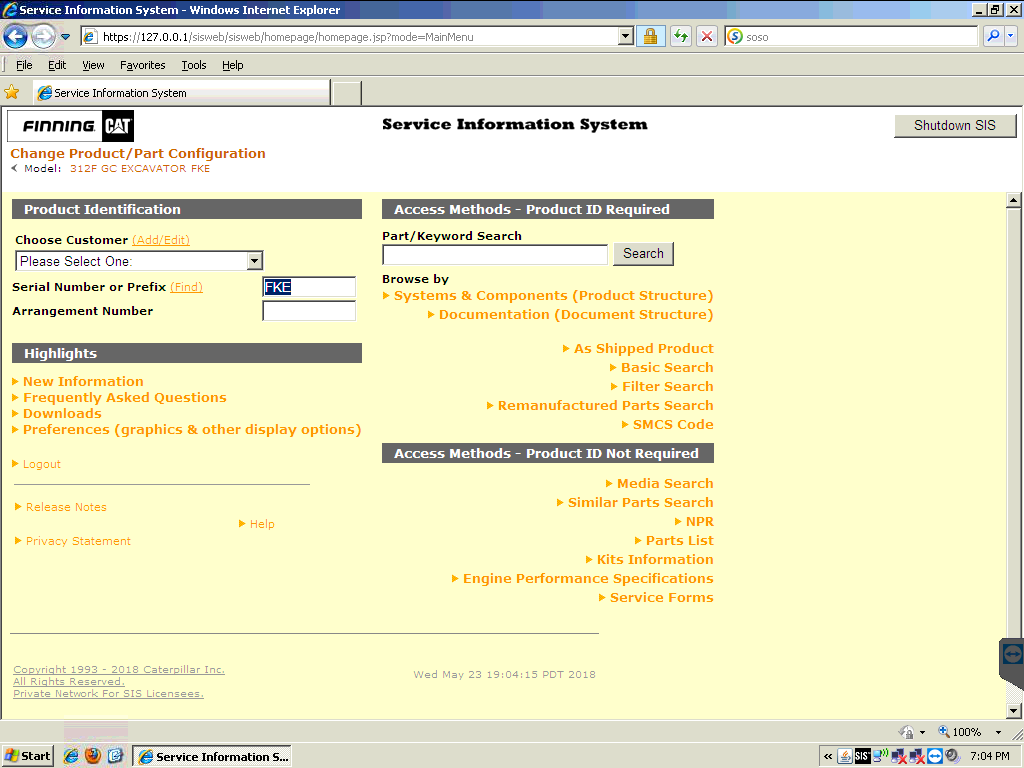Open the View menu
This screenshot has width=1024, height=768.
click(93, 65)
